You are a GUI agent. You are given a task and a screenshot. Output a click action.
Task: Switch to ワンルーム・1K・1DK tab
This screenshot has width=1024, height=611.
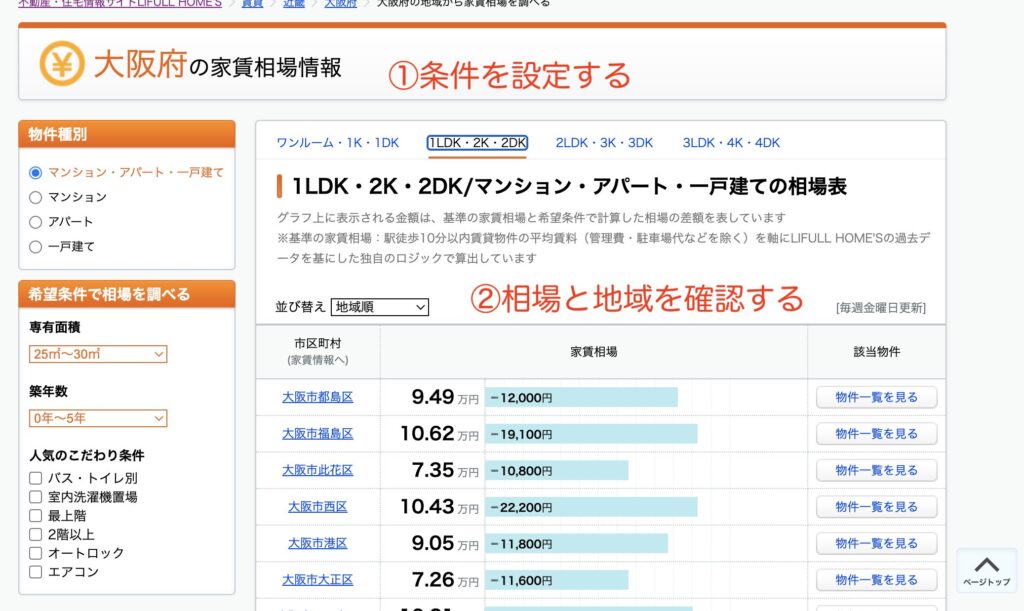tap(337, 143)
